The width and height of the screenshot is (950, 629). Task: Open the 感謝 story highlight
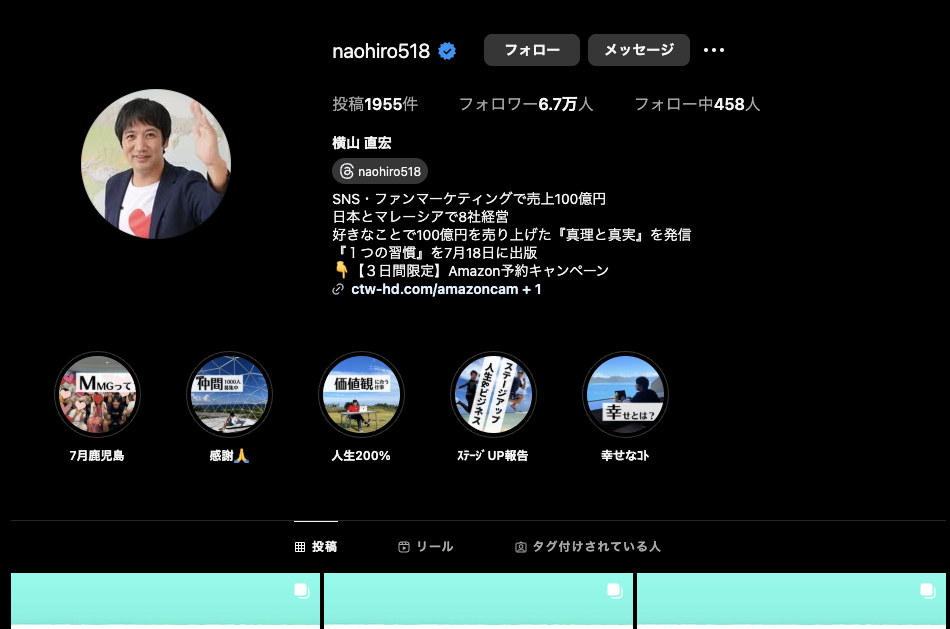click(x=229, y=394)
